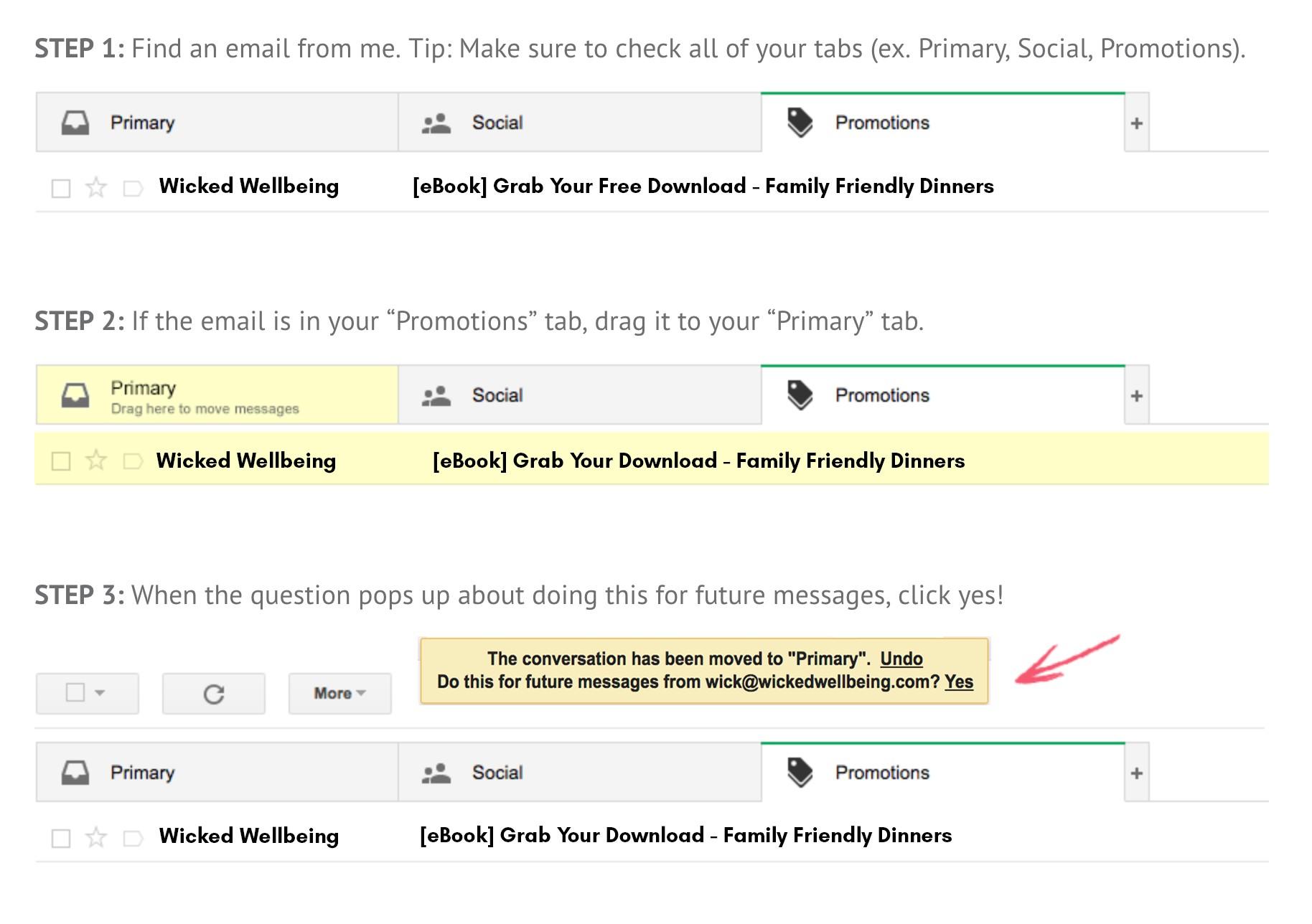Viewport: 1312px width, 924px height.
Task: Open Step 3 eBook Grab Your Download email
Action: [x=685, y=836]
